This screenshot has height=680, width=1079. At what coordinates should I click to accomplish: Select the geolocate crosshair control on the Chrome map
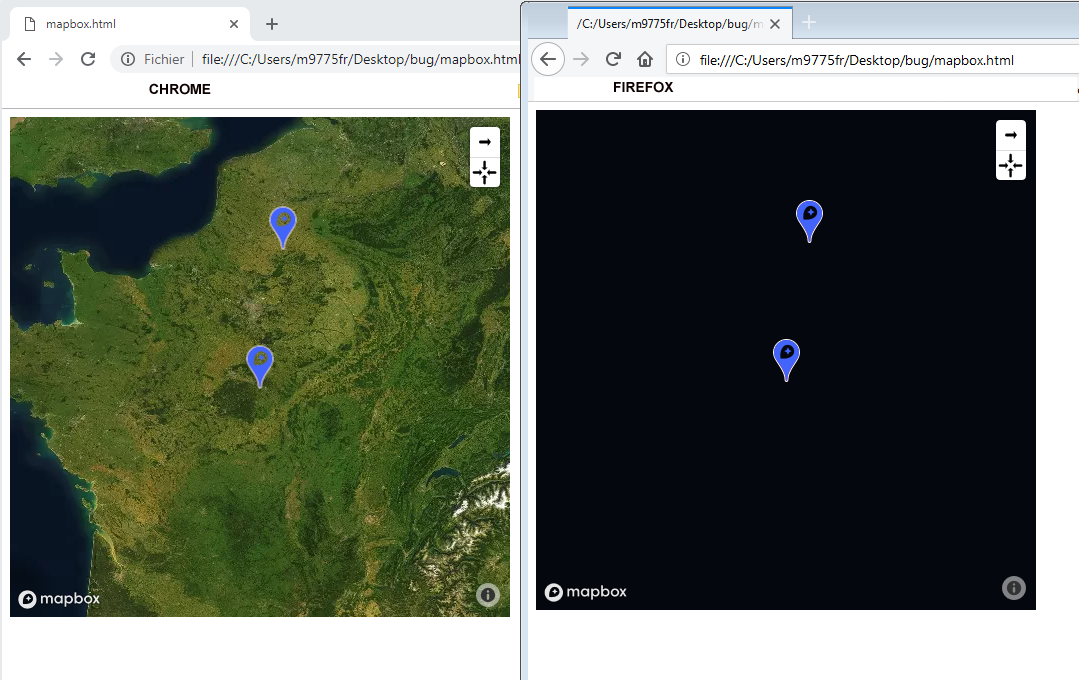[x=484, y=172]
